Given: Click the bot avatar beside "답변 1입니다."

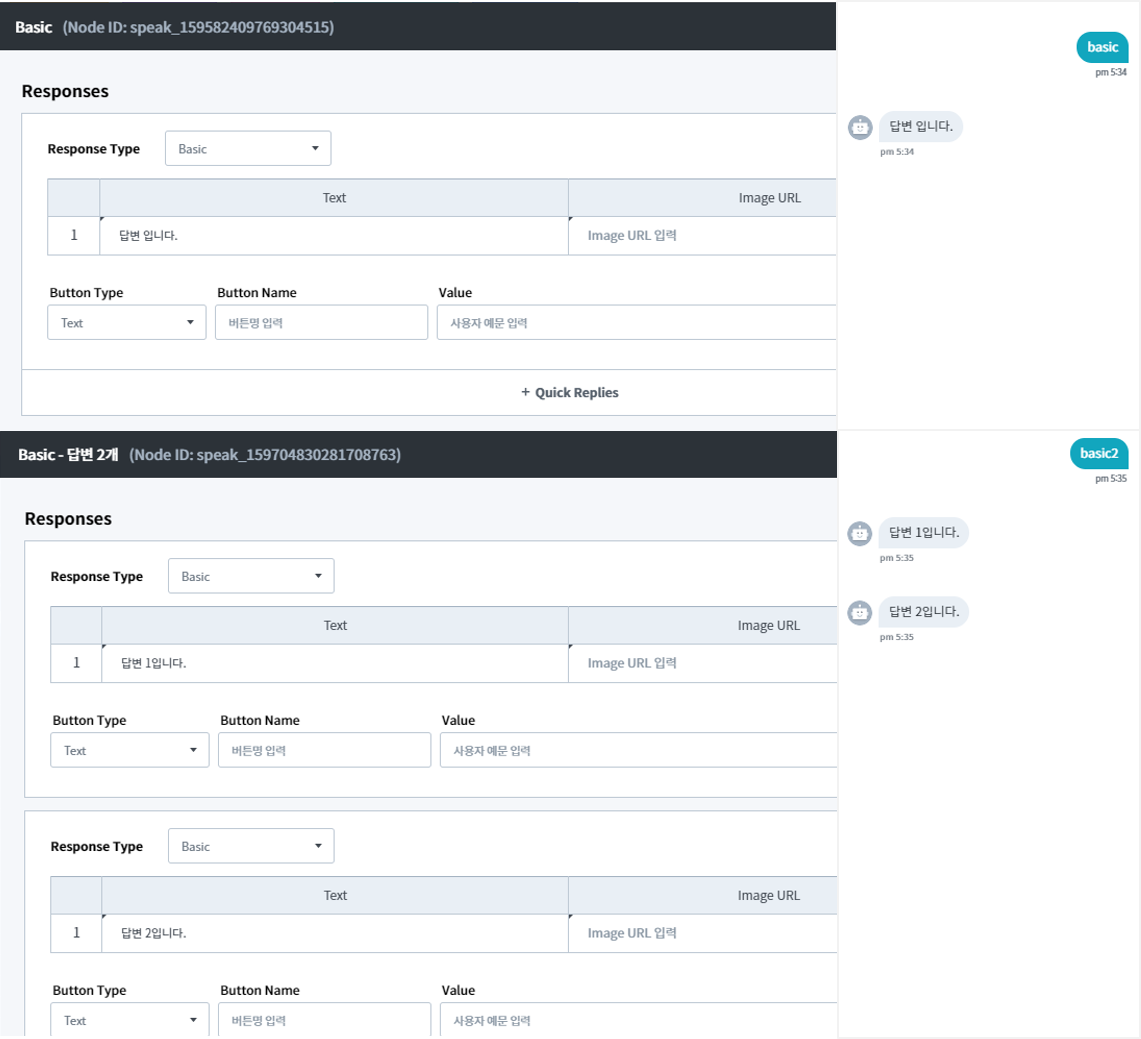Looking at the screenshot, I should click(x=859, y=533).
